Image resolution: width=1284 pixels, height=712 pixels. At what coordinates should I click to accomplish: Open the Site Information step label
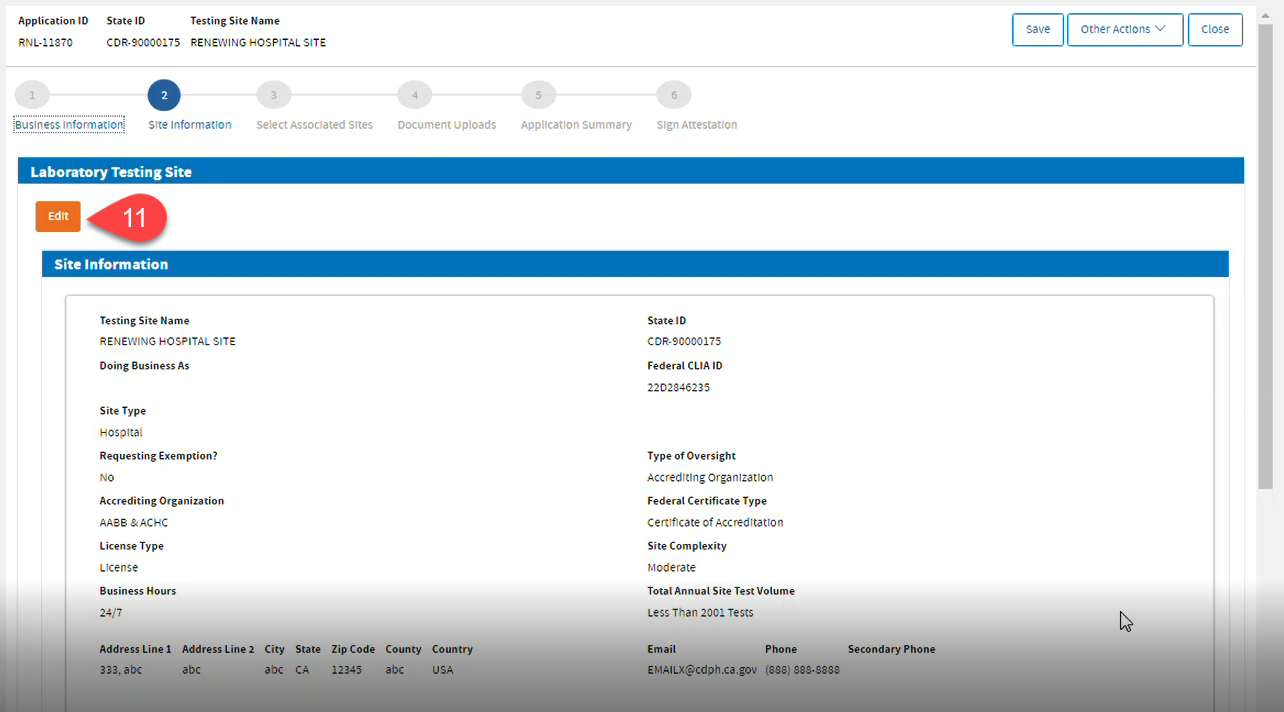190,125
